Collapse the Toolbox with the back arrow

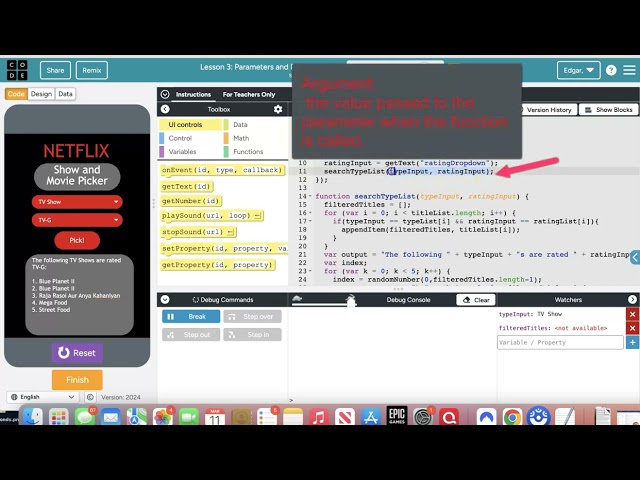(x=165, y=109)
